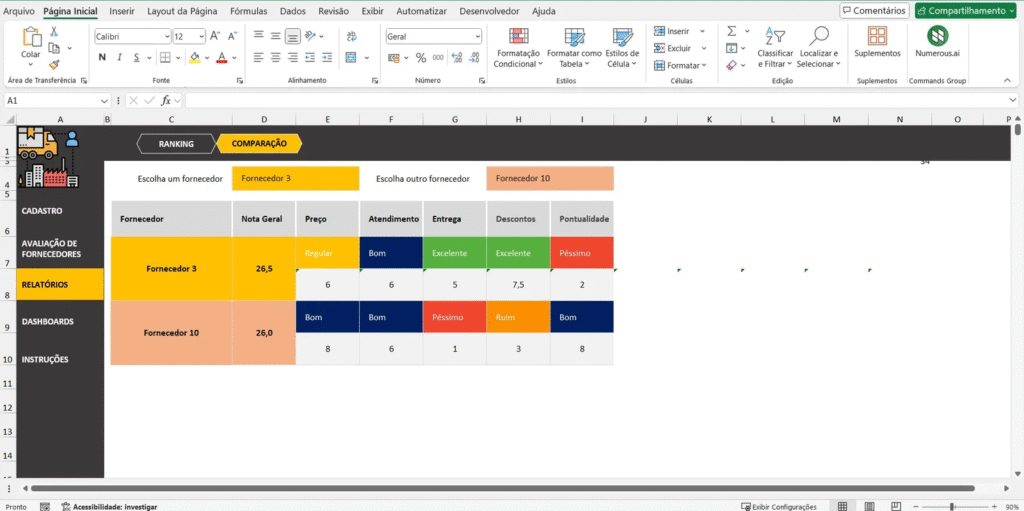Expand the Geral number format dropdown

tap(476, 36)
